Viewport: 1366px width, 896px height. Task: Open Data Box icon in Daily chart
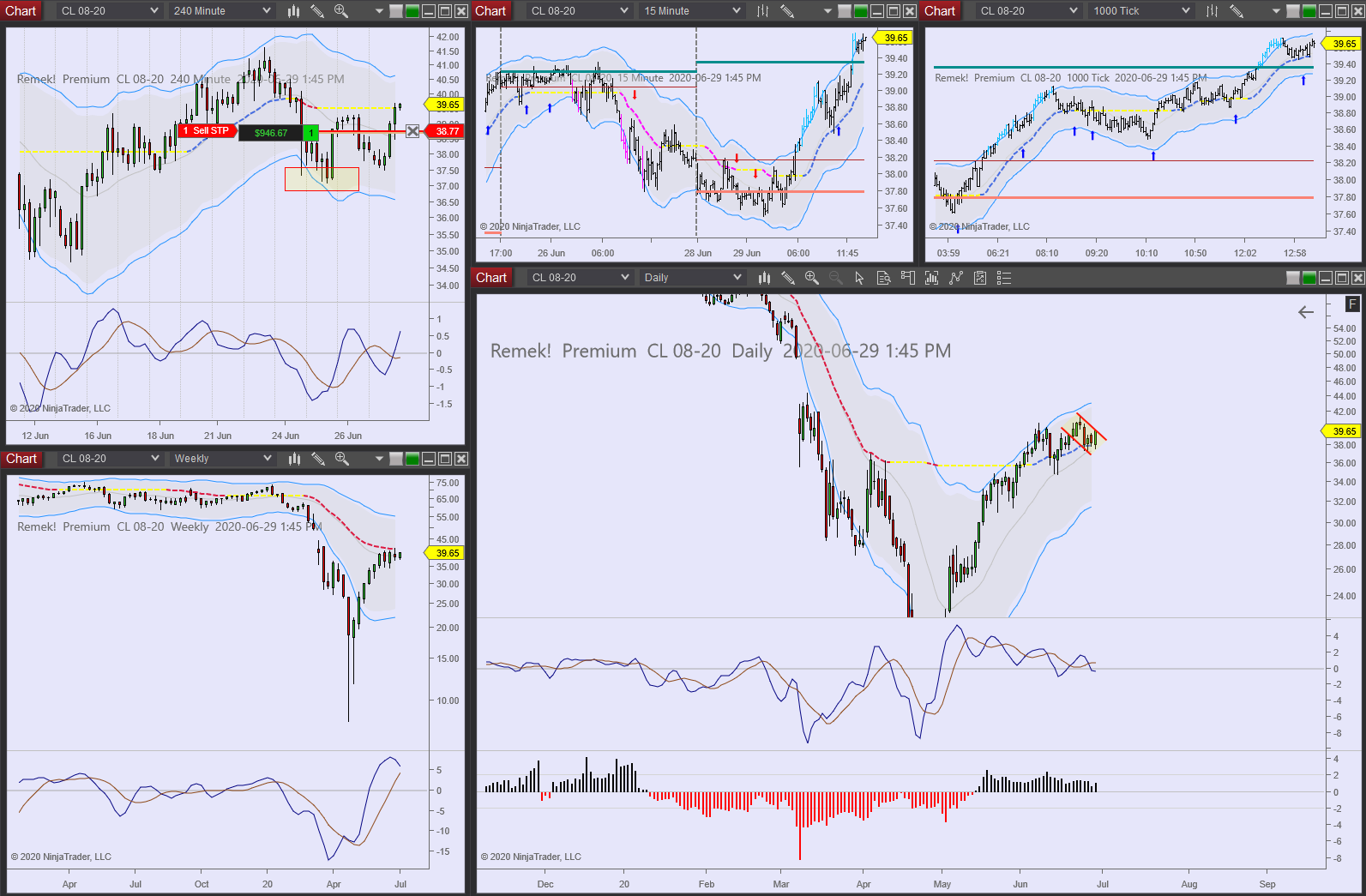[883, 278]
